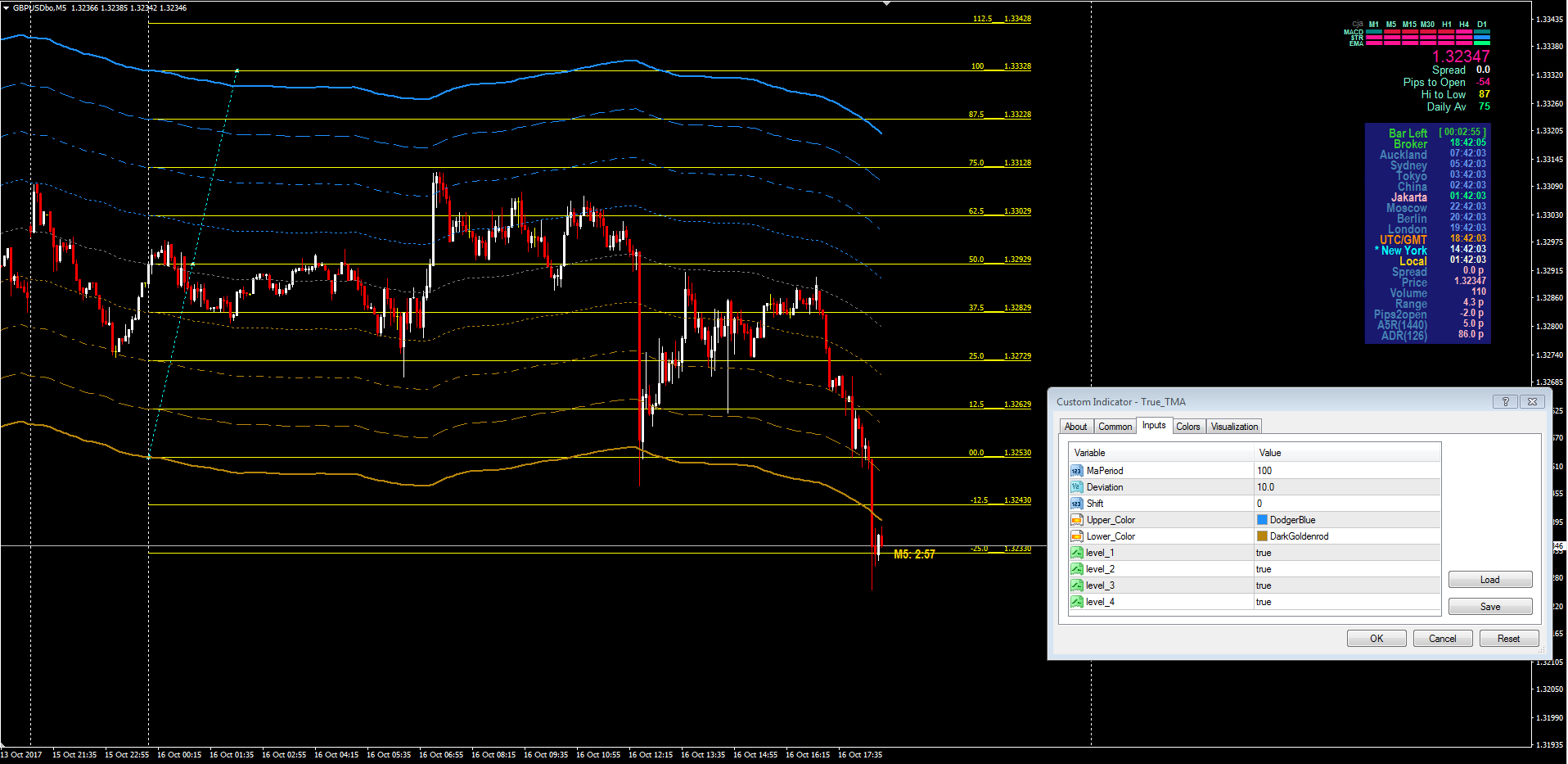Click Save to export inputs
The height and width of the screenshot is (764, 1568).
(1490, 607)
